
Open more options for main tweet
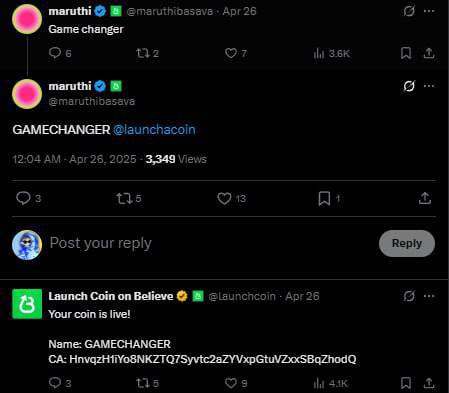point(429,86)
